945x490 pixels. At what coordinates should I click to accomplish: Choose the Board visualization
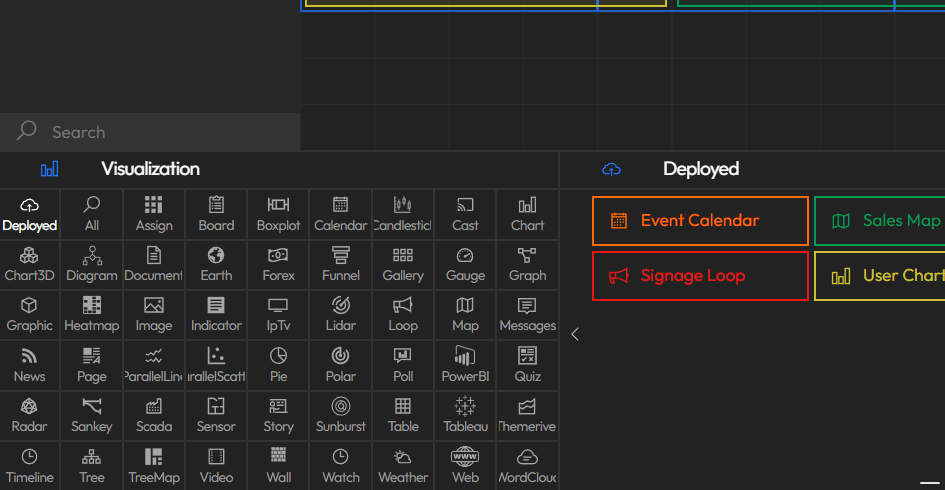pos(216,215)
